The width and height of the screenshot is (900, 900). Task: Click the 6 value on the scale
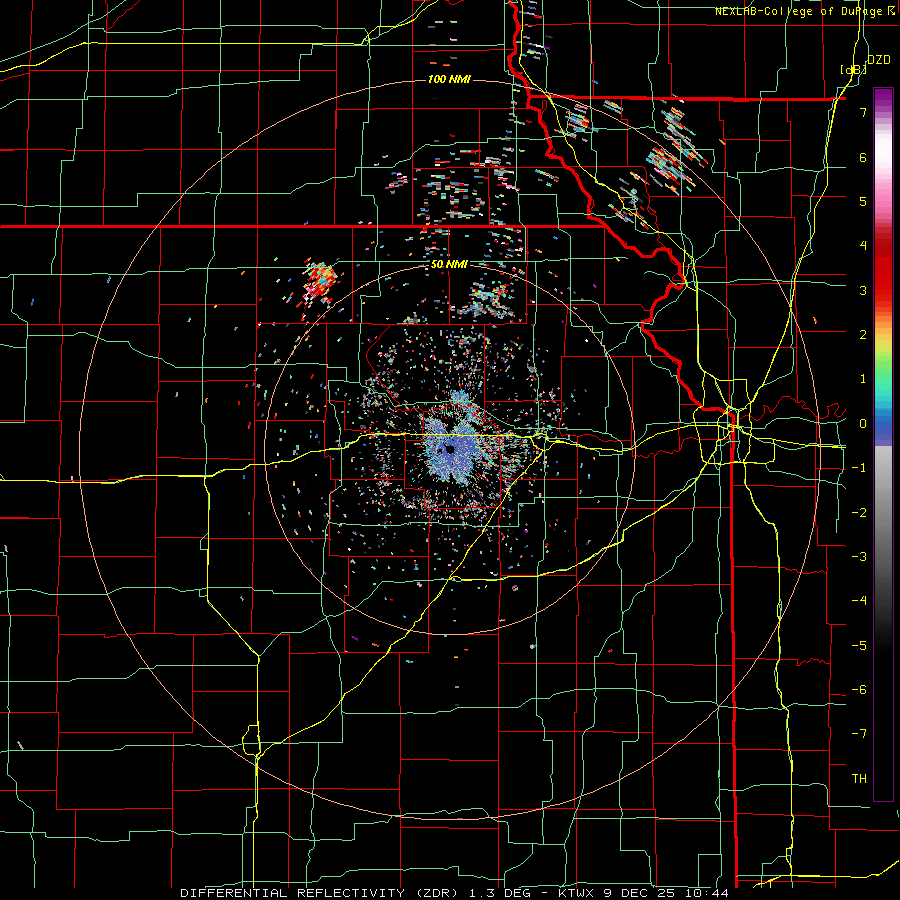pyautogui.click(x=863, y=157)
